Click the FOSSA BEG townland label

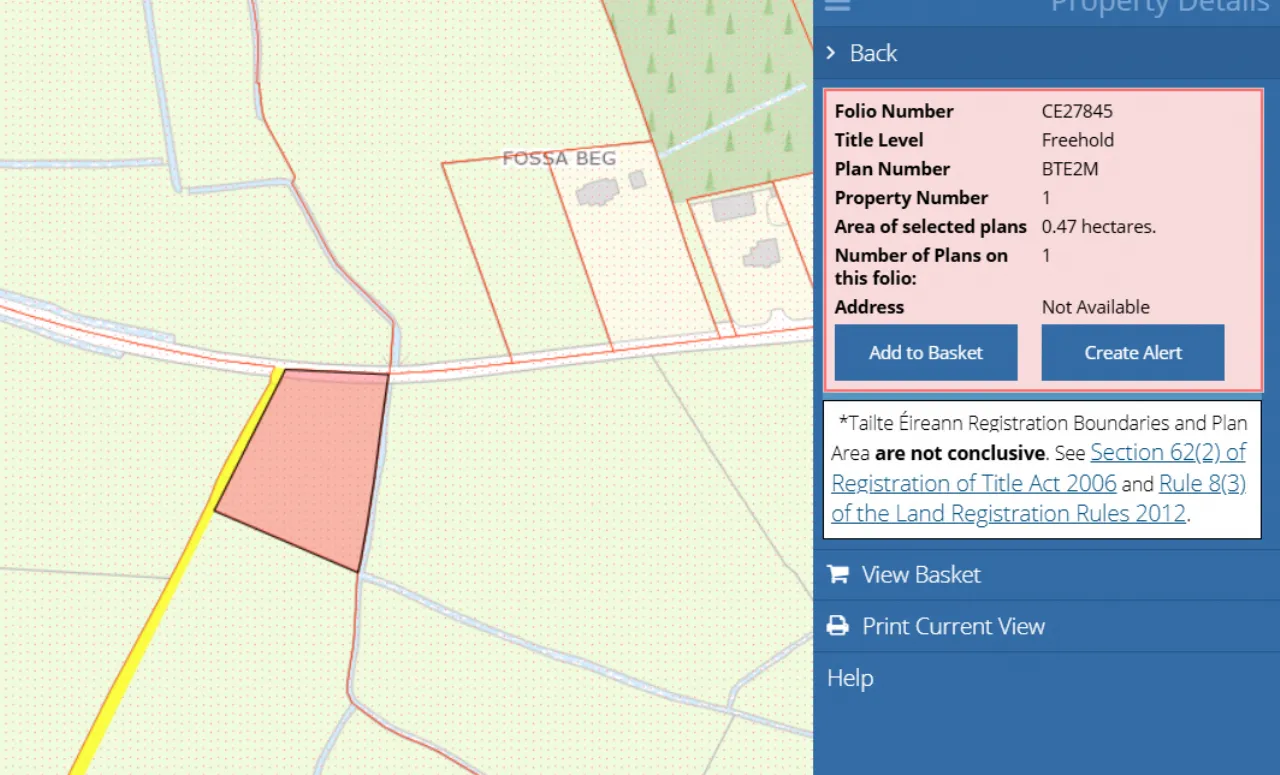coord(559,158)
